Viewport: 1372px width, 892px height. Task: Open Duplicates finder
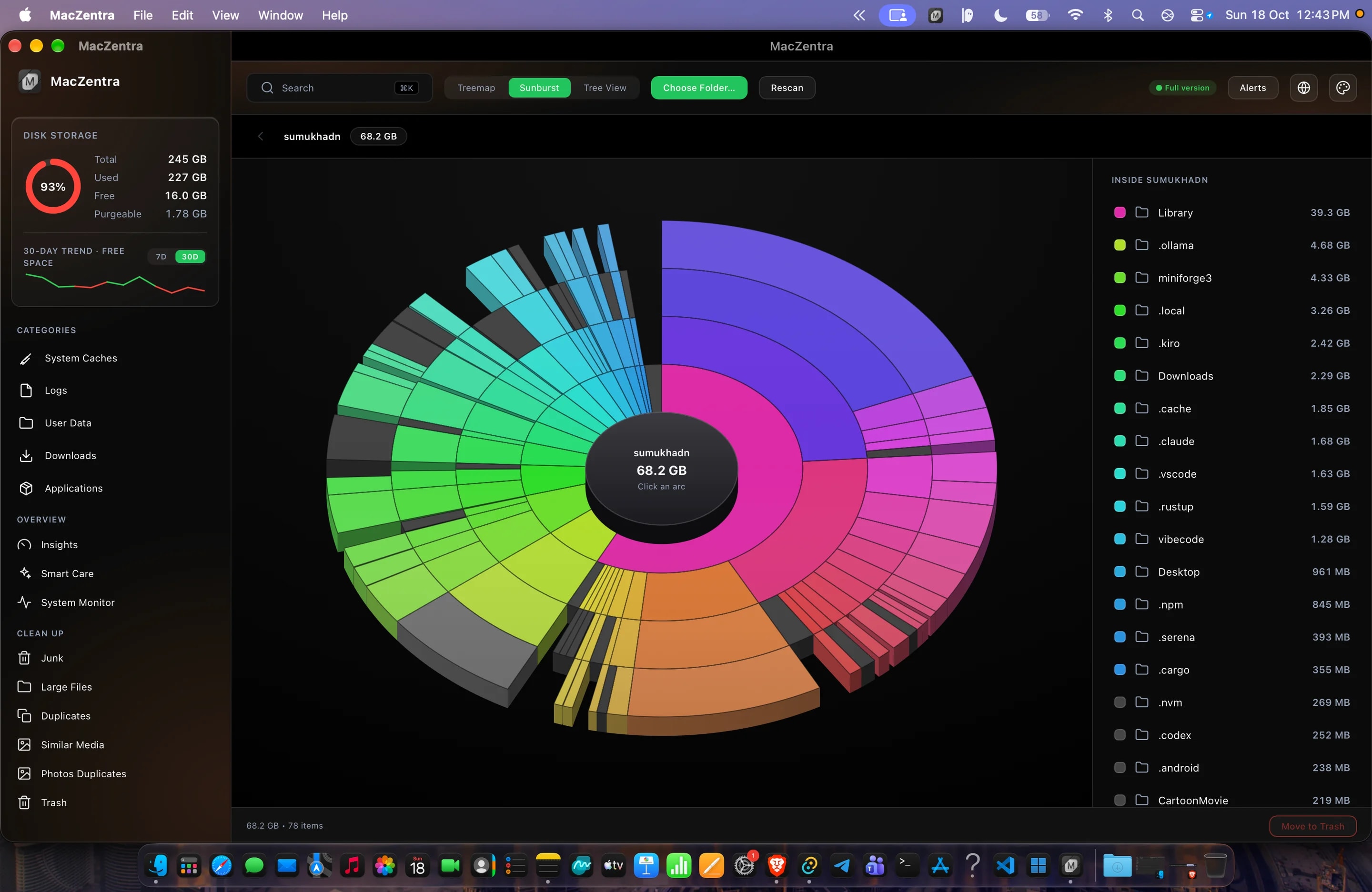click(x=115, y=716)
